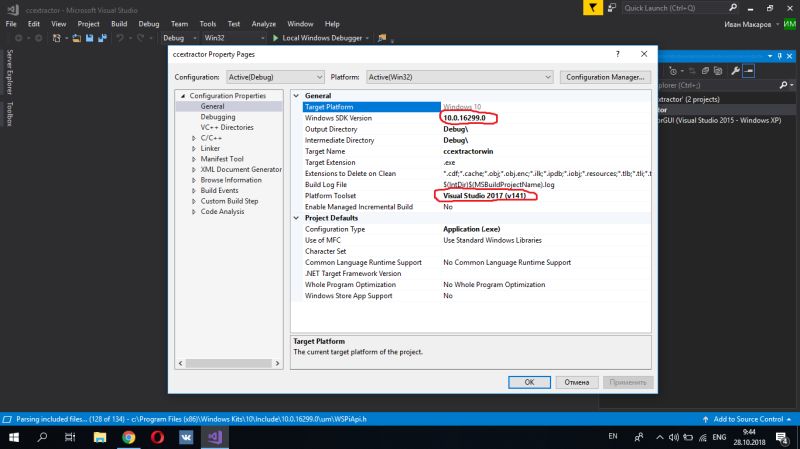Open VK app from the taskbar
800x449 pixels.
(x=186, y=437)
